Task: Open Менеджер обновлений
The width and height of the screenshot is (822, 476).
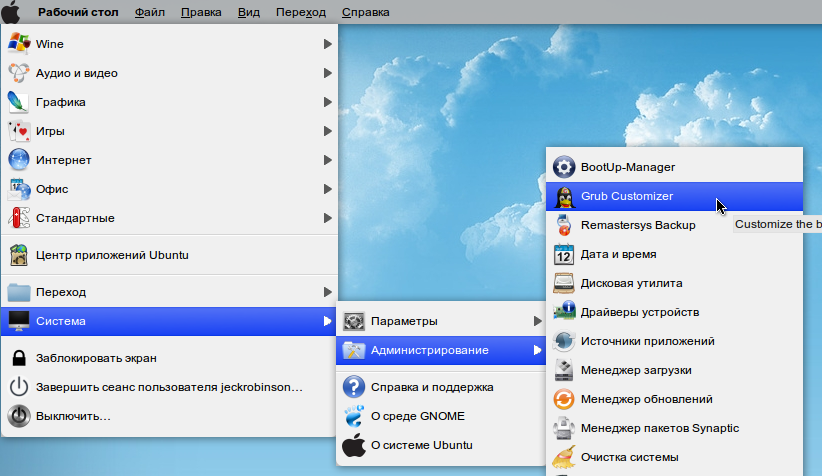Action: click(674, 399)
